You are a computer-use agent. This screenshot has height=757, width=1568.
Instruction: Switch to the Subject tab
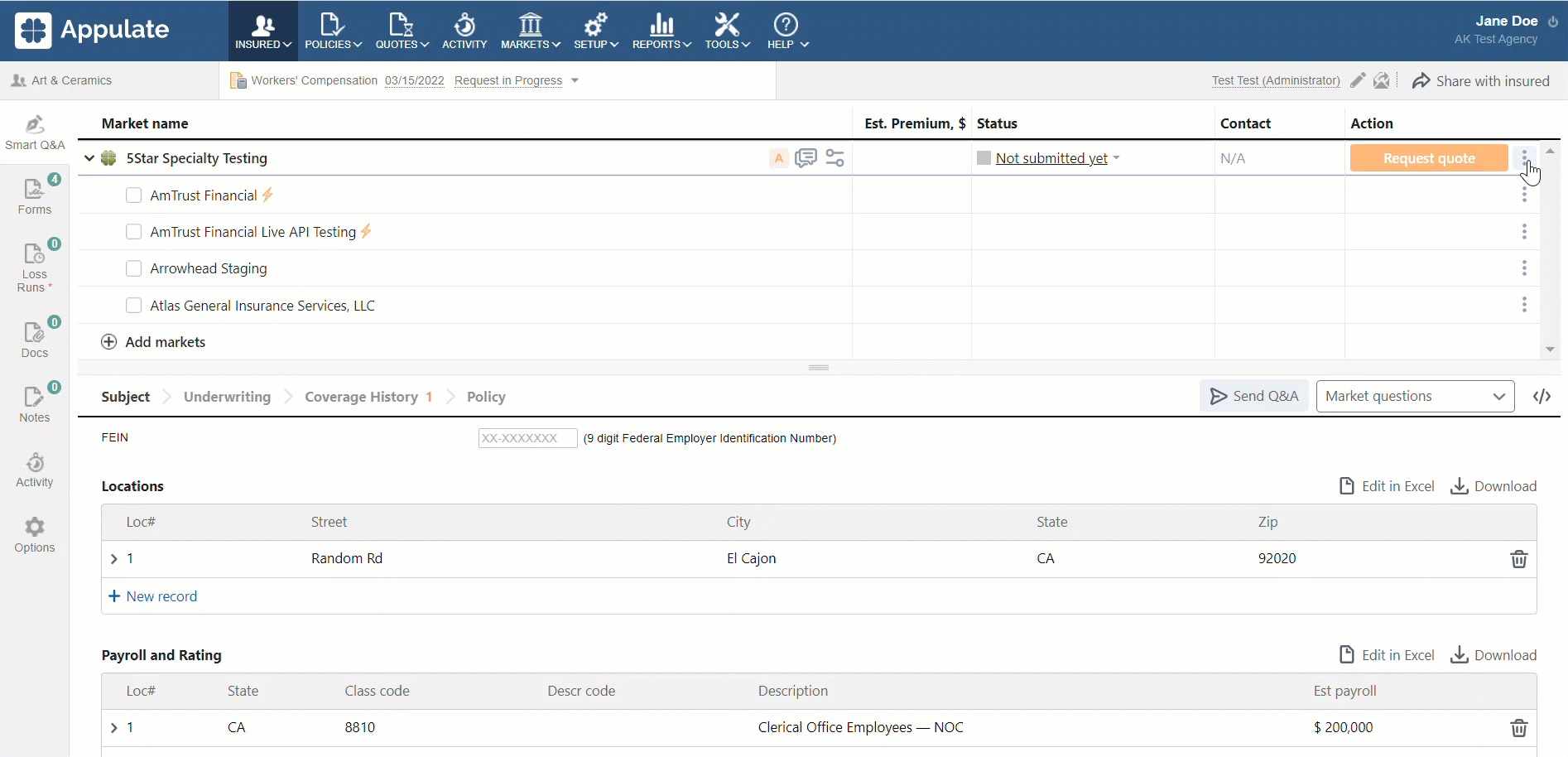(x=126, y=397)
